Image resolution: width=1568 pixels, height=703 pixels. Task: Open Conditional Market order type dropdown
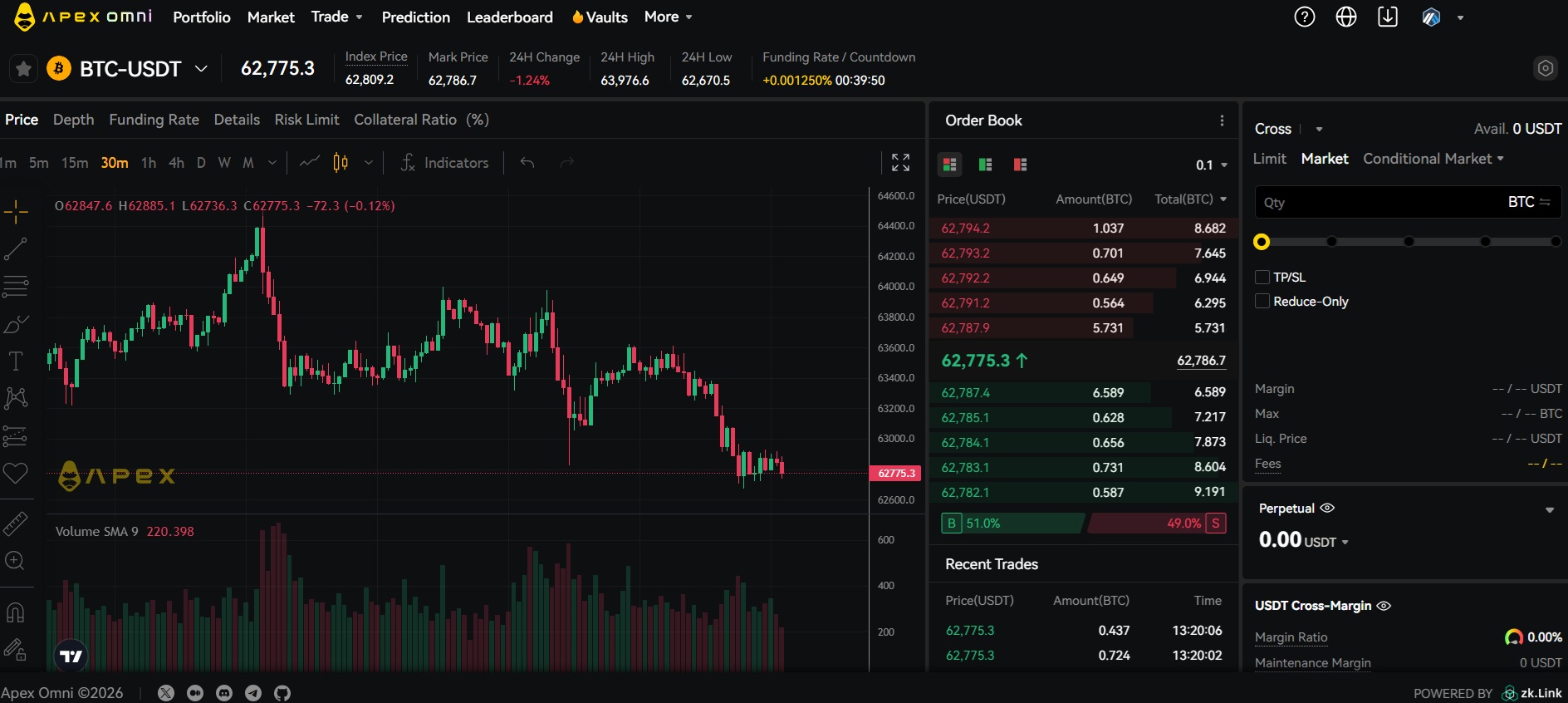[x=1433, y=158]
